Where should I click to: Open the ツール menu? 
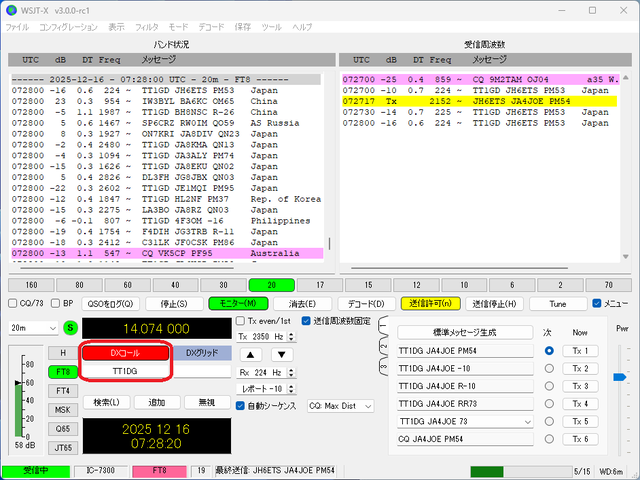coord(271,27)
